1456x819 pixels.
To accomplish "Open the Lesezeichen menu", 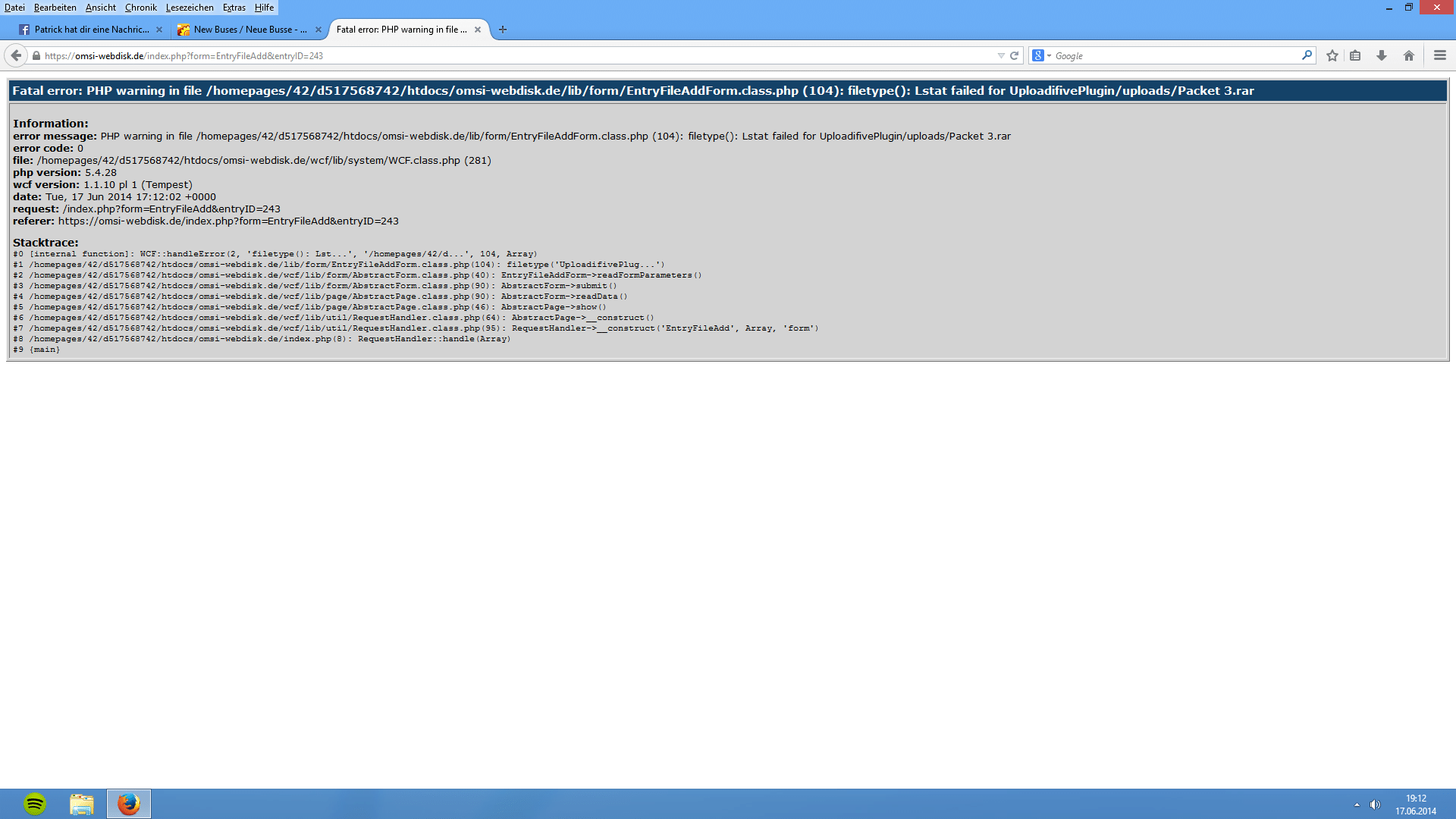I will pyautogui.click(x=190, y=8).
